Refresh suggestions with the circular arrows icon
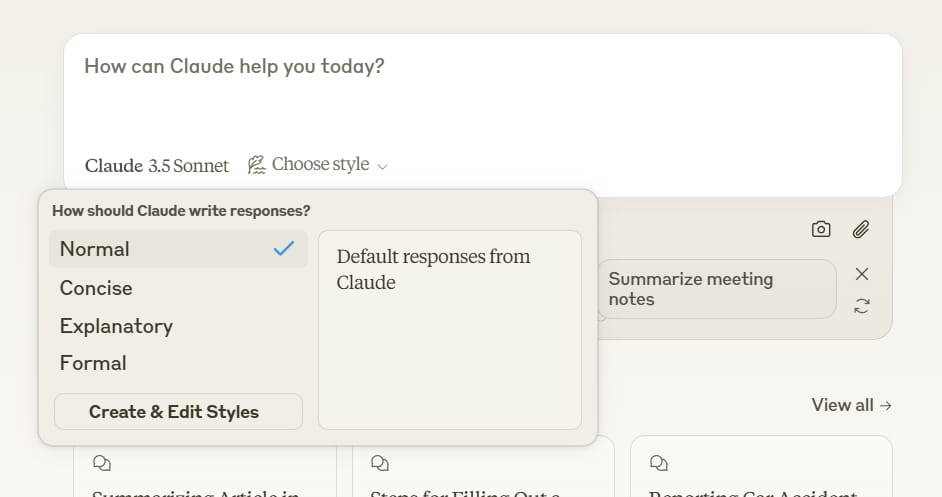Image resolution: width=942 pixels, height=497 pixels. (862, 306)
